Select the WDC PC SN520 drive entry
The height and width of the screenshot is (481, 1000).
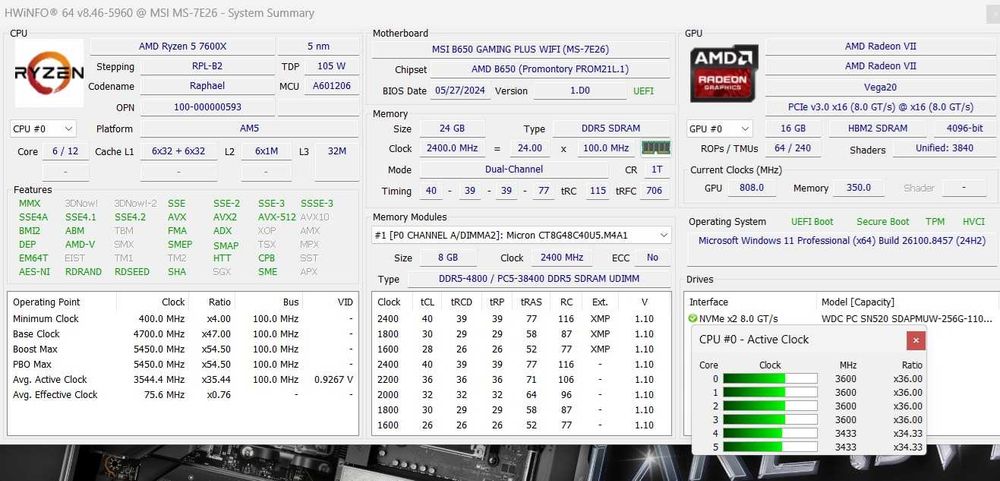click(841, 318)
